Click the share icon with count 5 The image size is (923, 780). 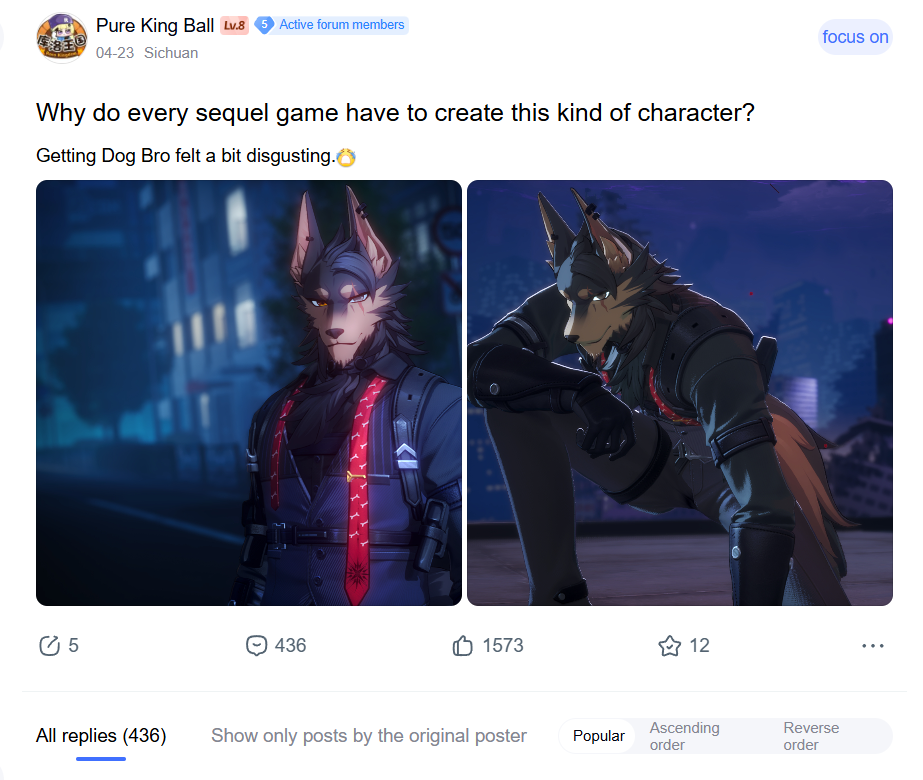click(49, 646)
